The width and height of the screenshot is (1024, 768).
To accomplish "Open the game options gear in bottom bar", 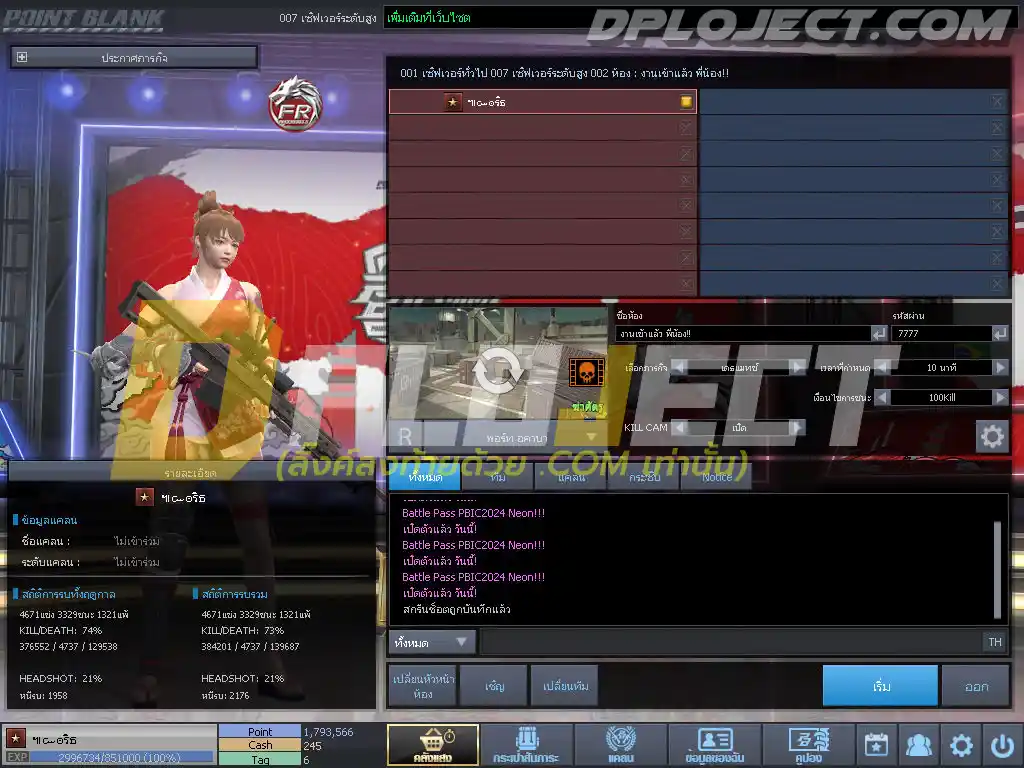I will coord(961,744).
